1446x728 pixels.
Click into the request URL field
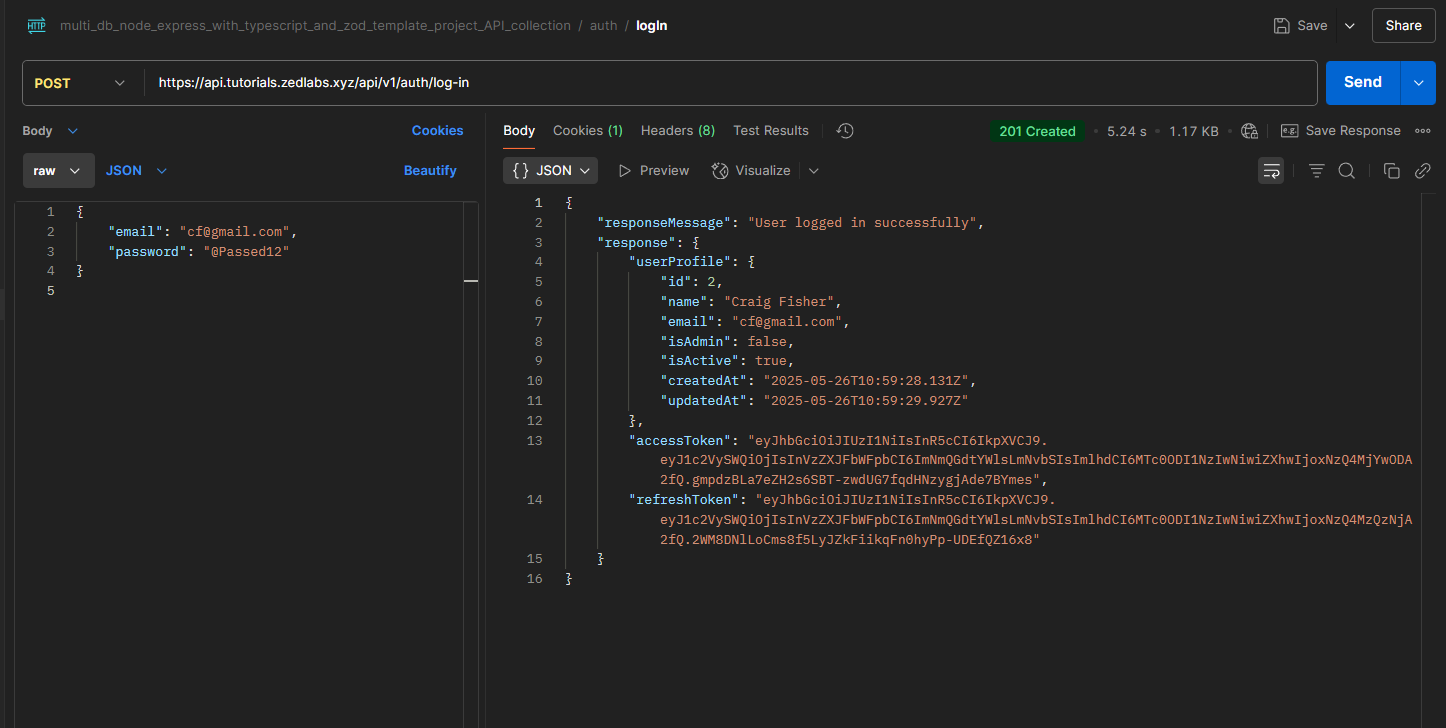click(730, 83)
